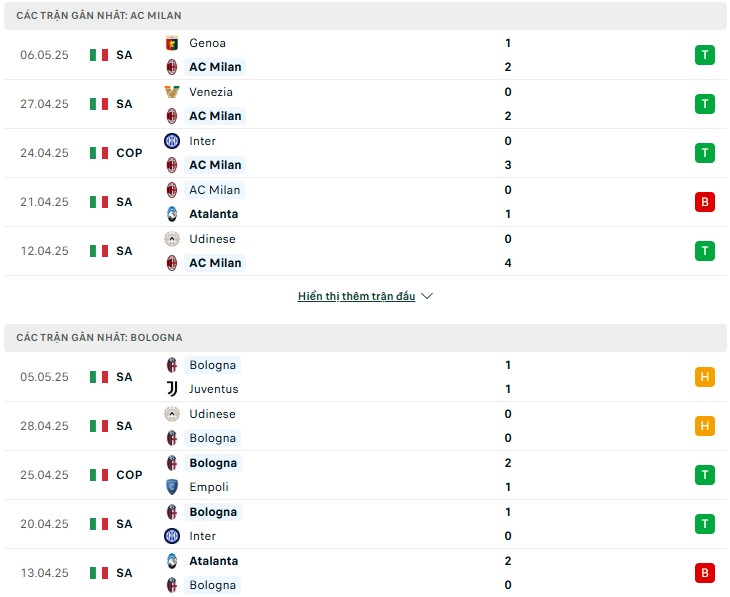Open AC Milan team name in Genoa match
The image size is (730, 597).
[x=215, y=67]
